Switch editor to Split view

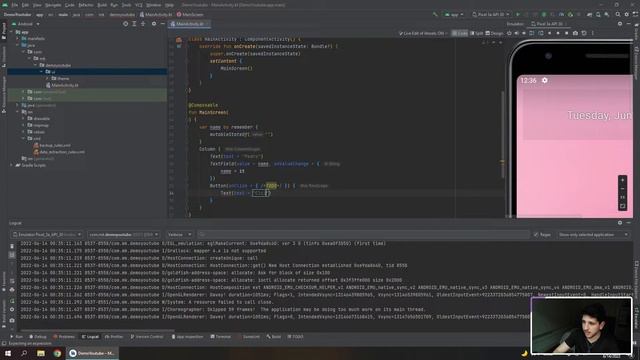pyautogui.click(x=476, y=33)
